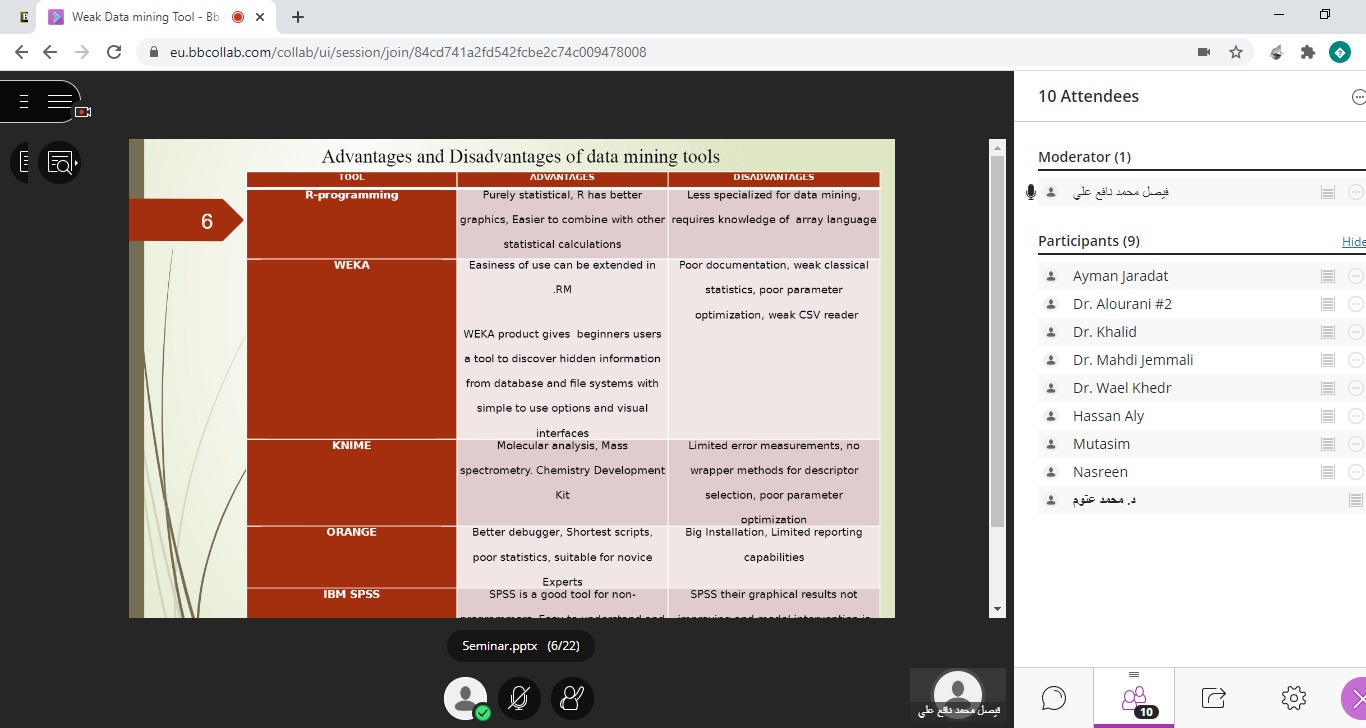Image resolution: width=1366 pixels, height=728 pixels.
Task: Bookmark this page with the star icon
Action: [1236, 52]
